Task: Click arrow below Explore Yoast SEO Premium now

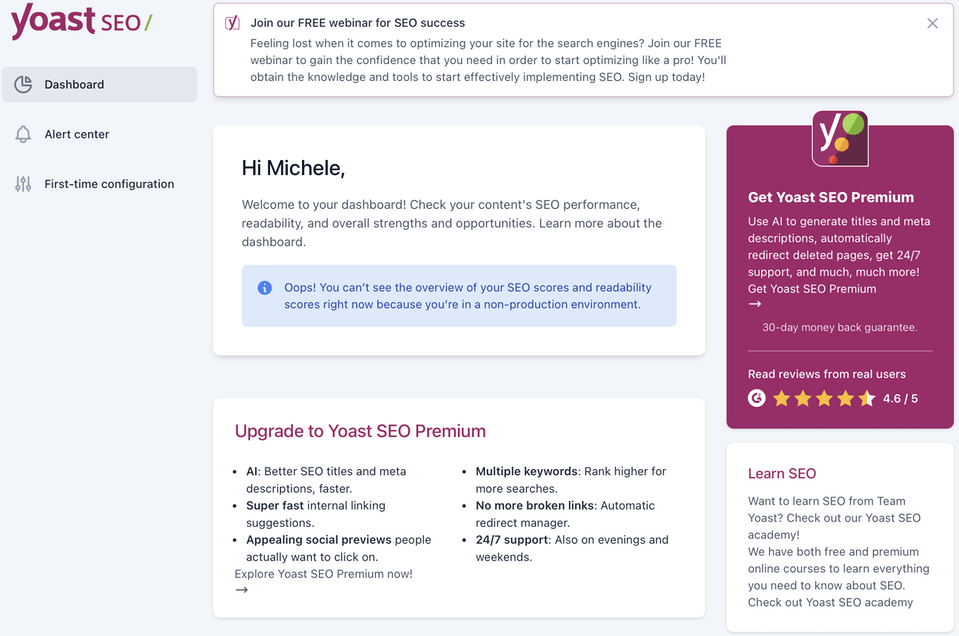Action: [x=242, y=590]
